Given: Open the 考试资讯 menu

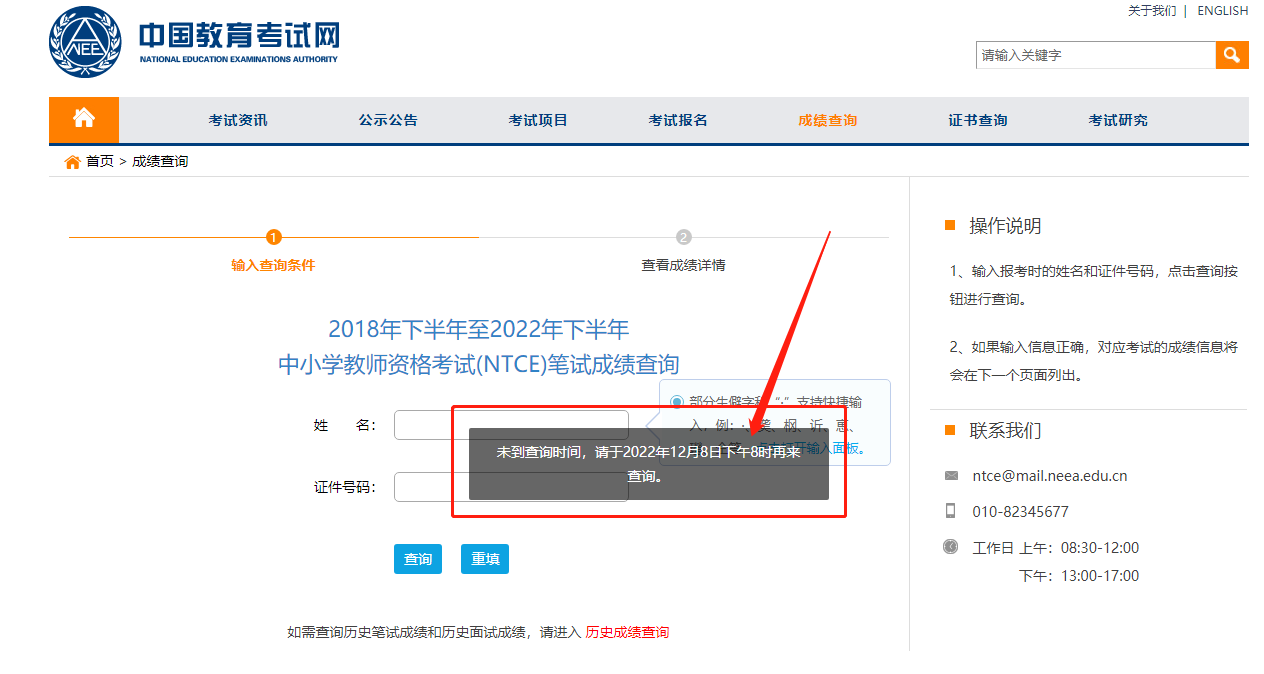Looking at the screenshot, I should pos(238,120).
